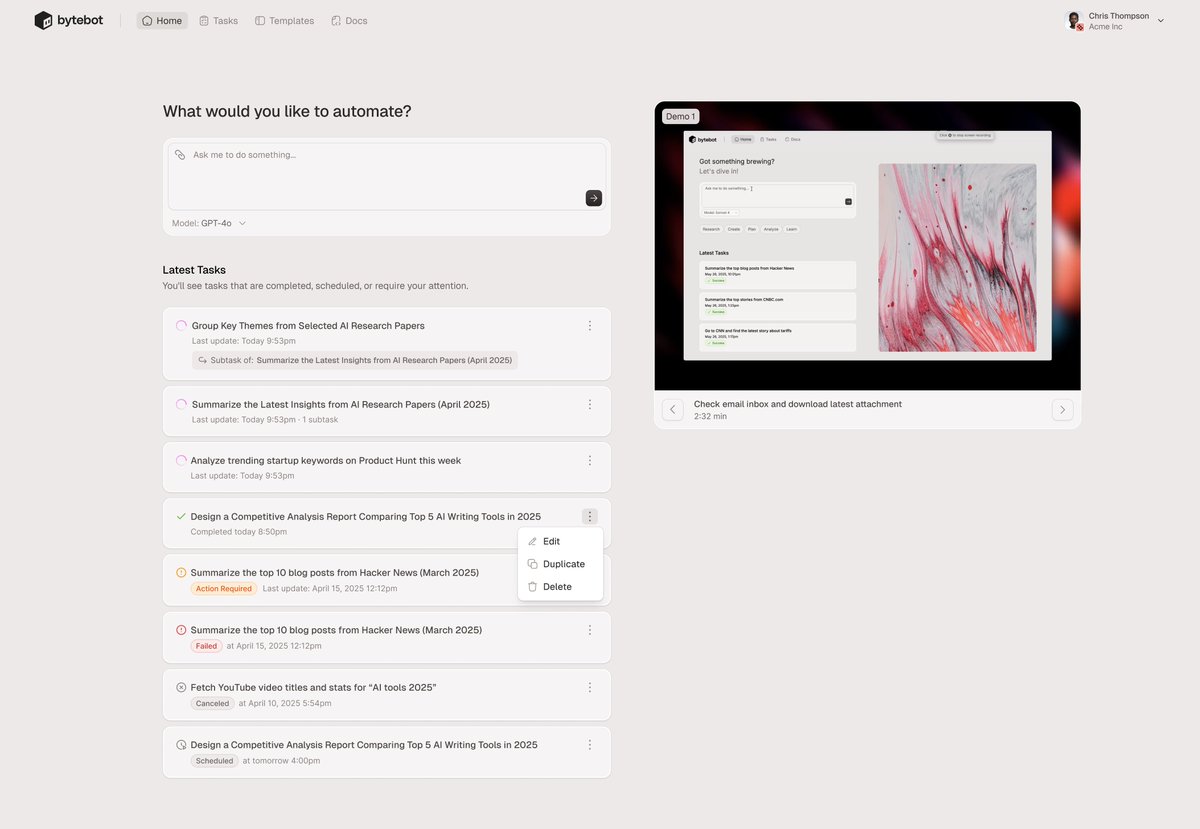Open options for Summarize Latest Insights task
The width and height of the screenshot is (1200, 829).
pos(590,404)
